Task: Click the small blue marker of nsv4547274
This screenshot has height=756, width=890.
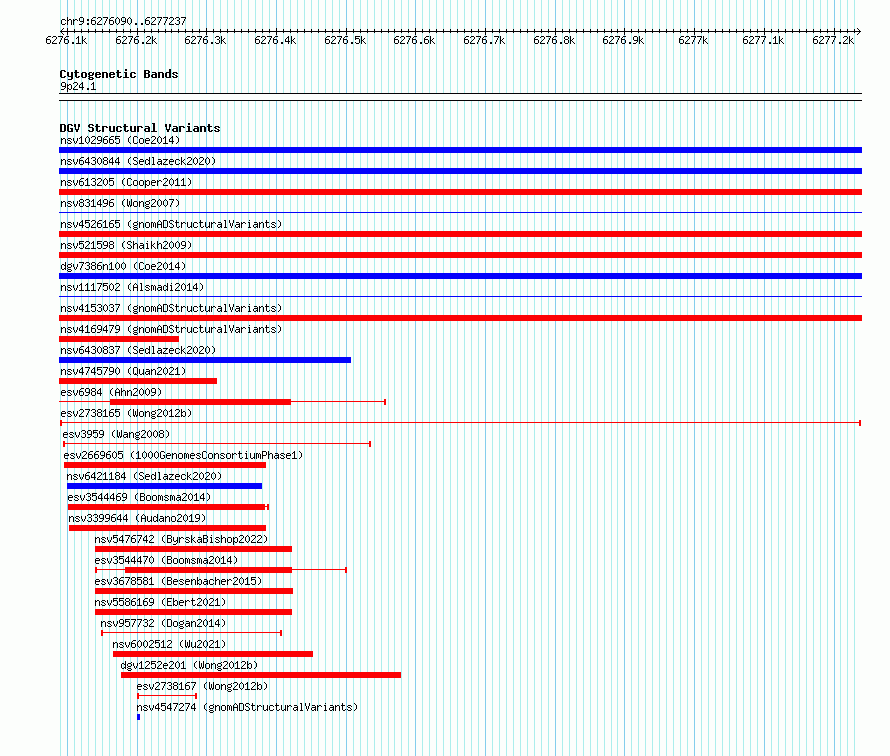Action: click(x=138, y=717)
